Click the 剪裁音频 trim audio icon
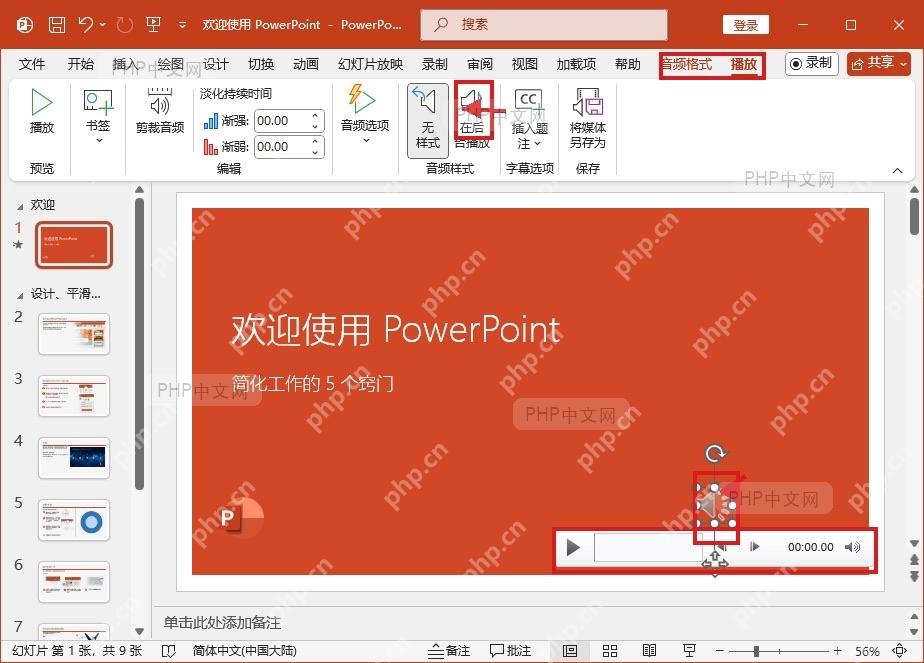 pos(160,110)
